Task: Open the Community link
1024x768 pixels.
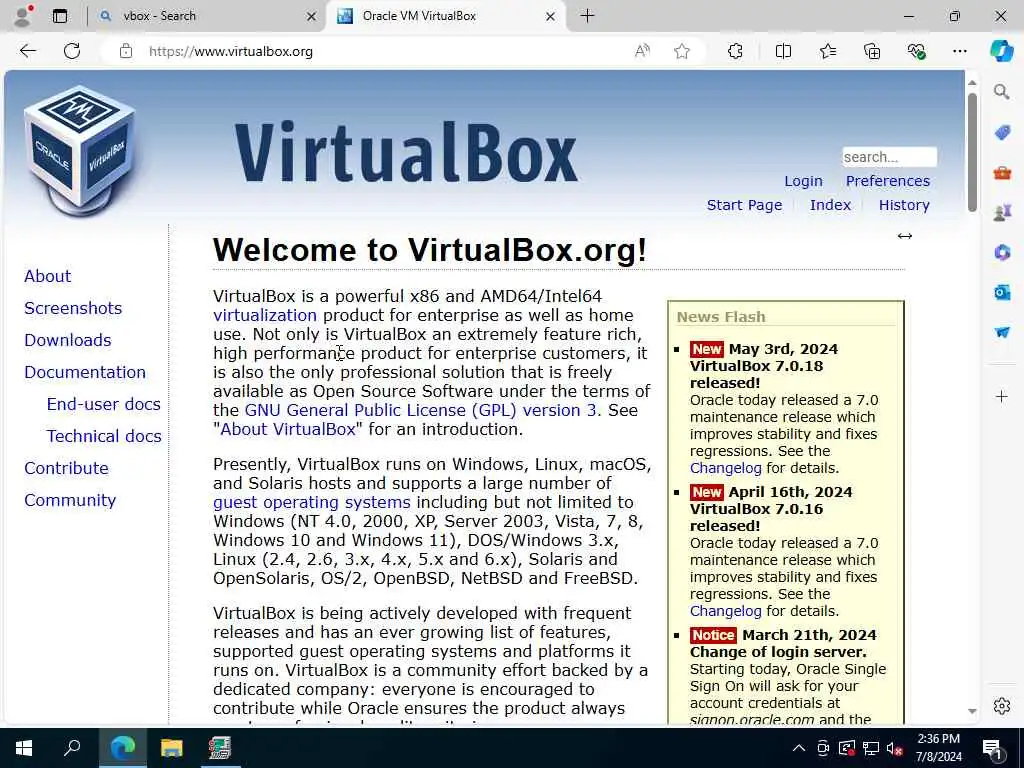Action: point(70,500)
